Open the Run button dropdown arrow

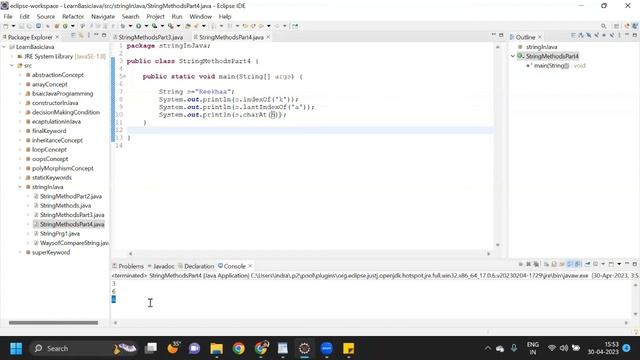[x=146, y=26]
